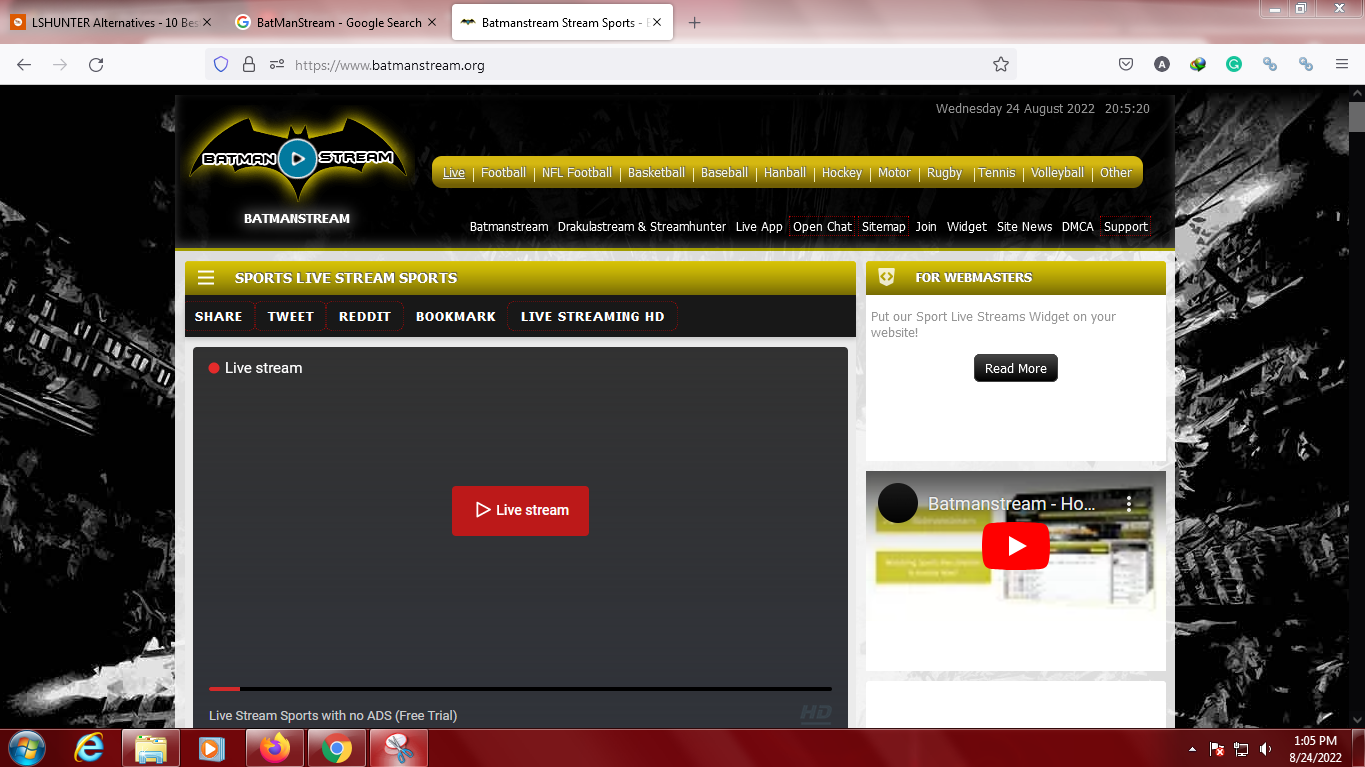Open the hamburger menu beside Sports Live Stream

206,278
